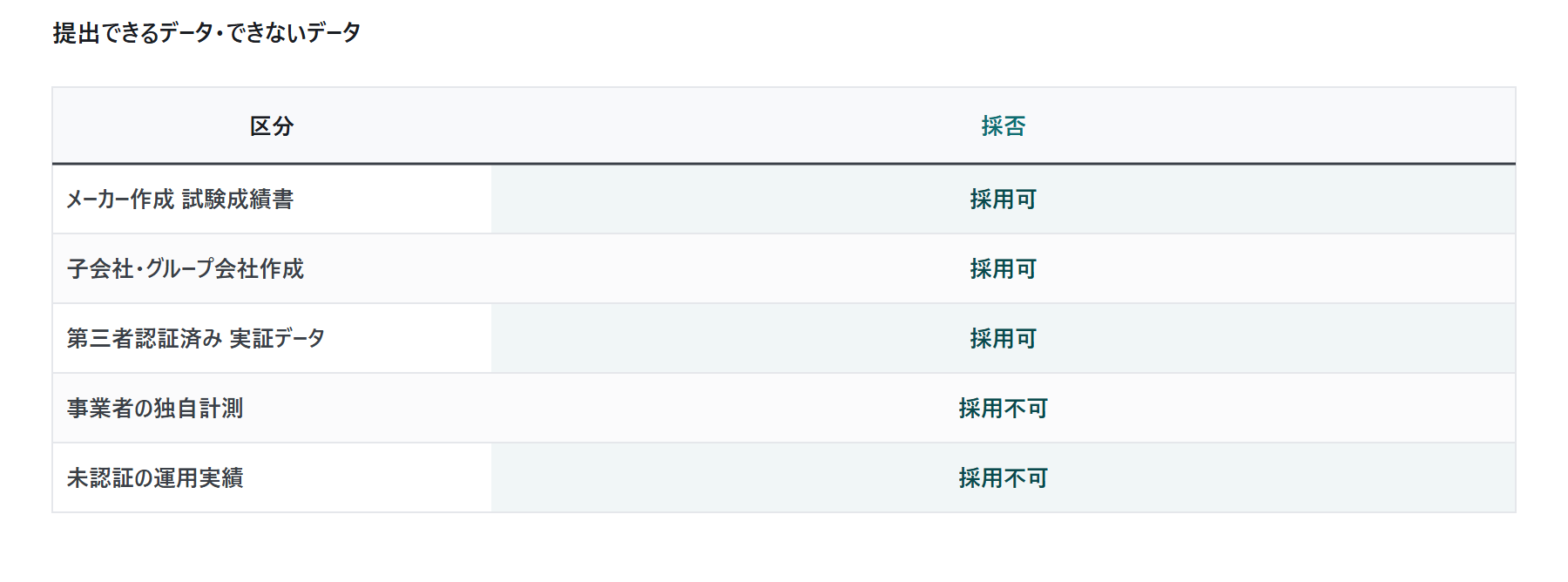The width and height of the screenshot is (1568, 582).
Task: Click the 区分 column header
Action: tap(272, 125)
